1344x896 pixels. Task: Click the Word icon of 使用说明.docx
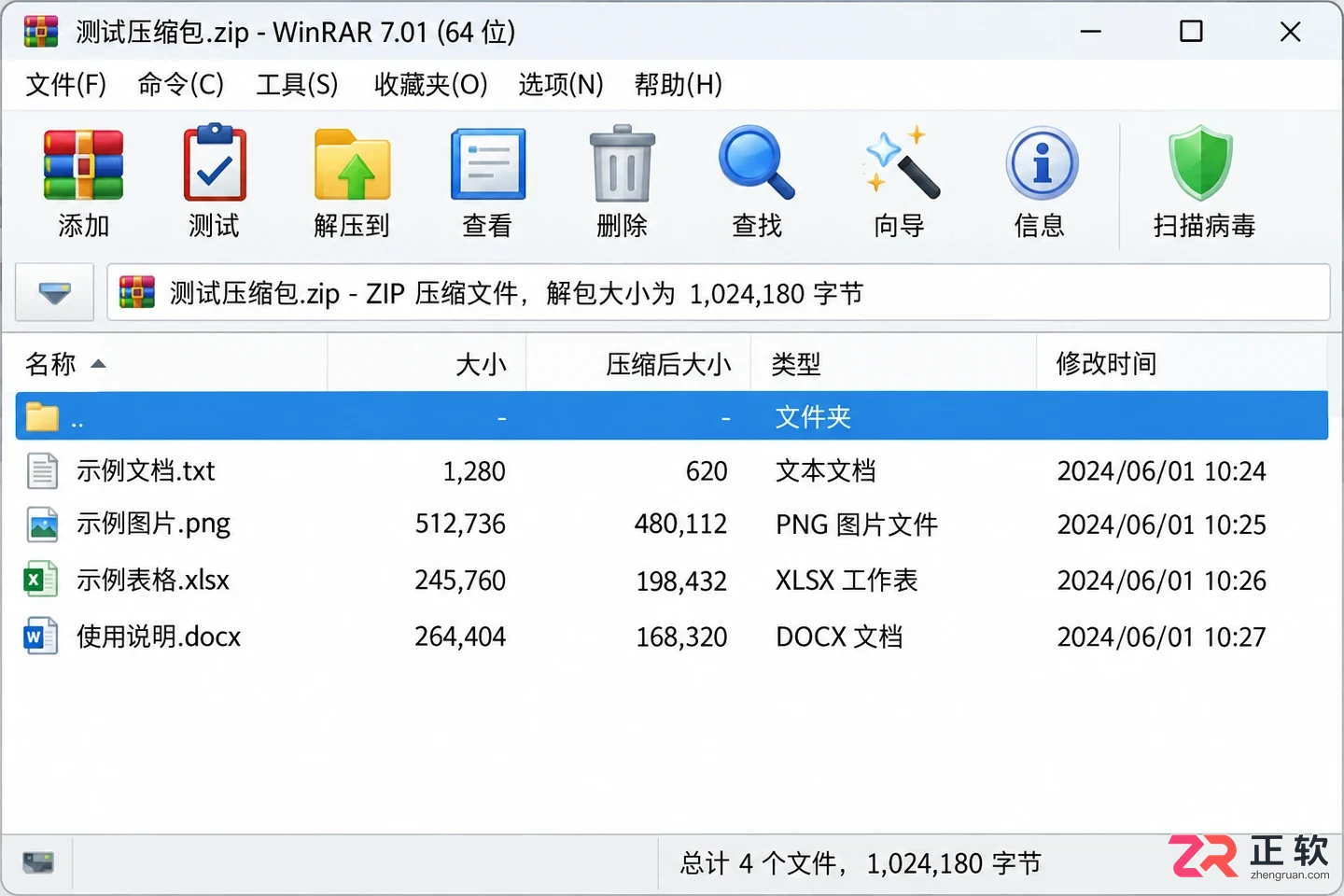point(41,636)
